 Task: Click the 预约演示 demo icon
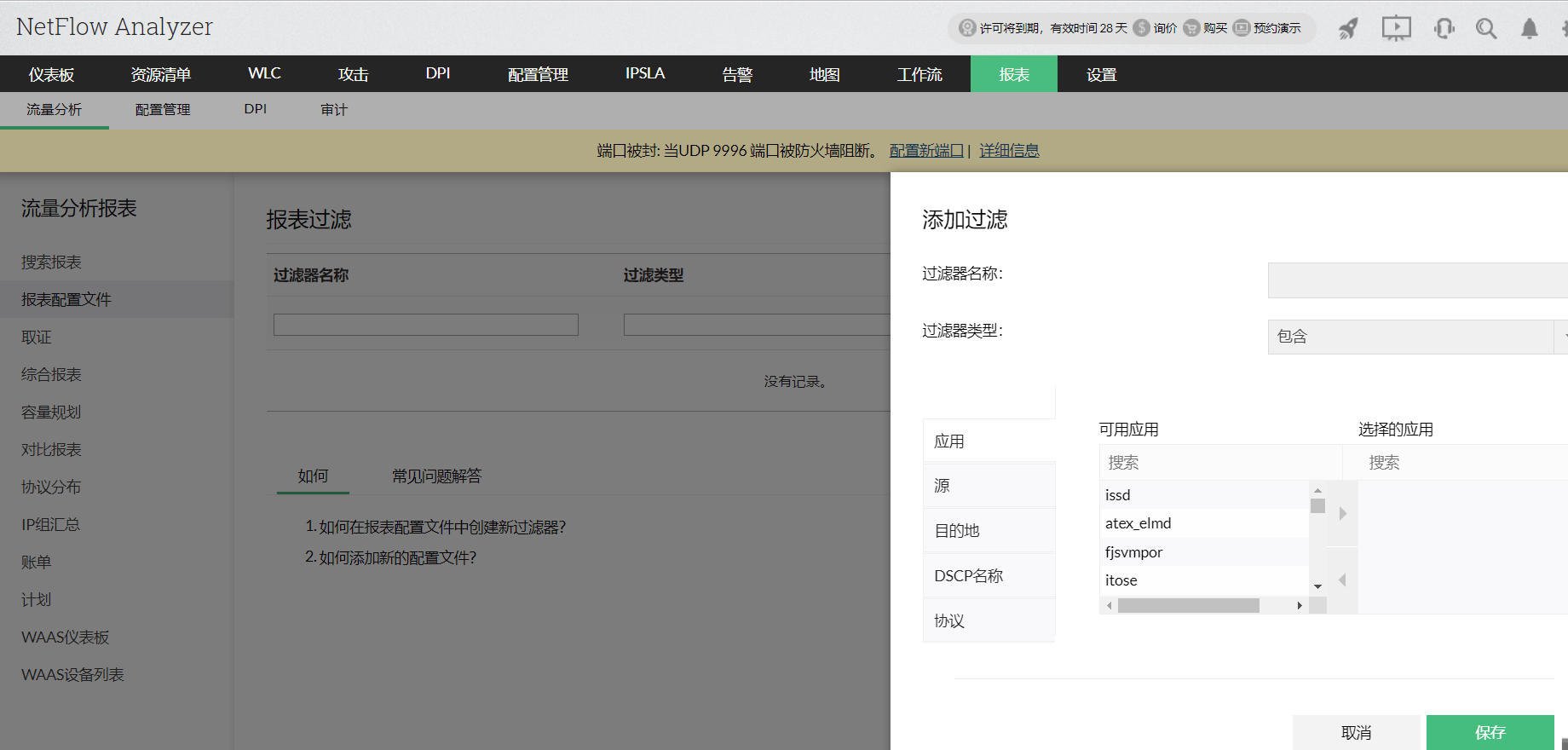pos(1242,28)
